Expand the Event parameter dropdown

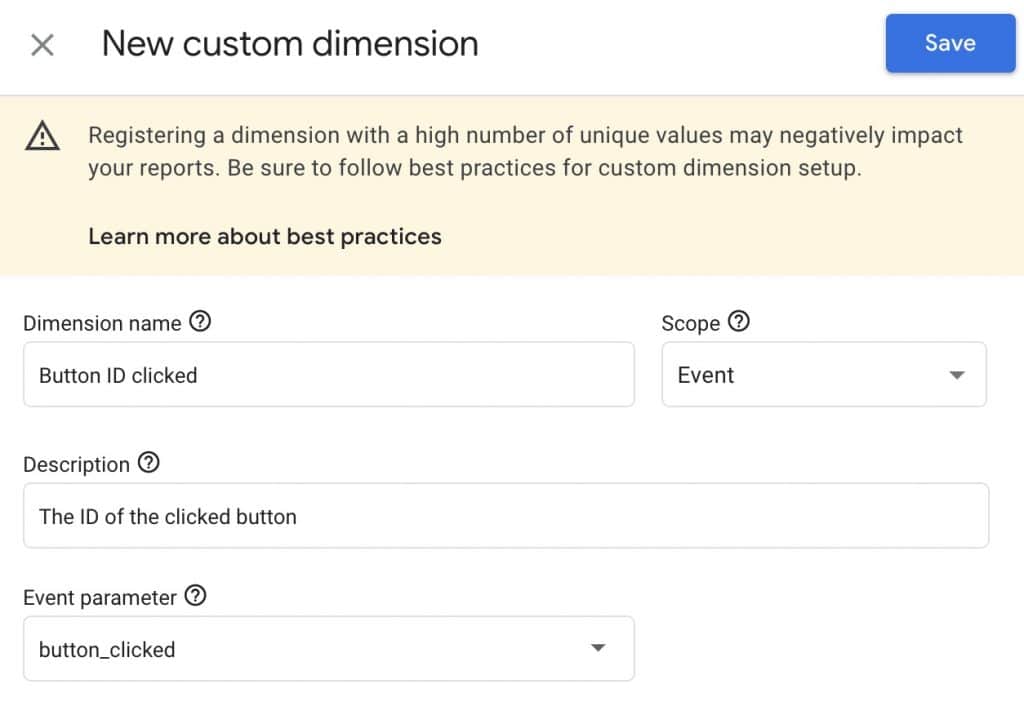598,648
